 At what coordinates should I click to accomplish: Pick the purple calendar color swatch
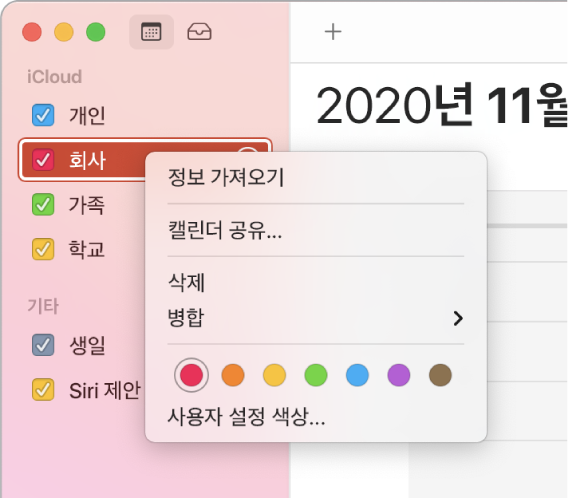(399, 375)
